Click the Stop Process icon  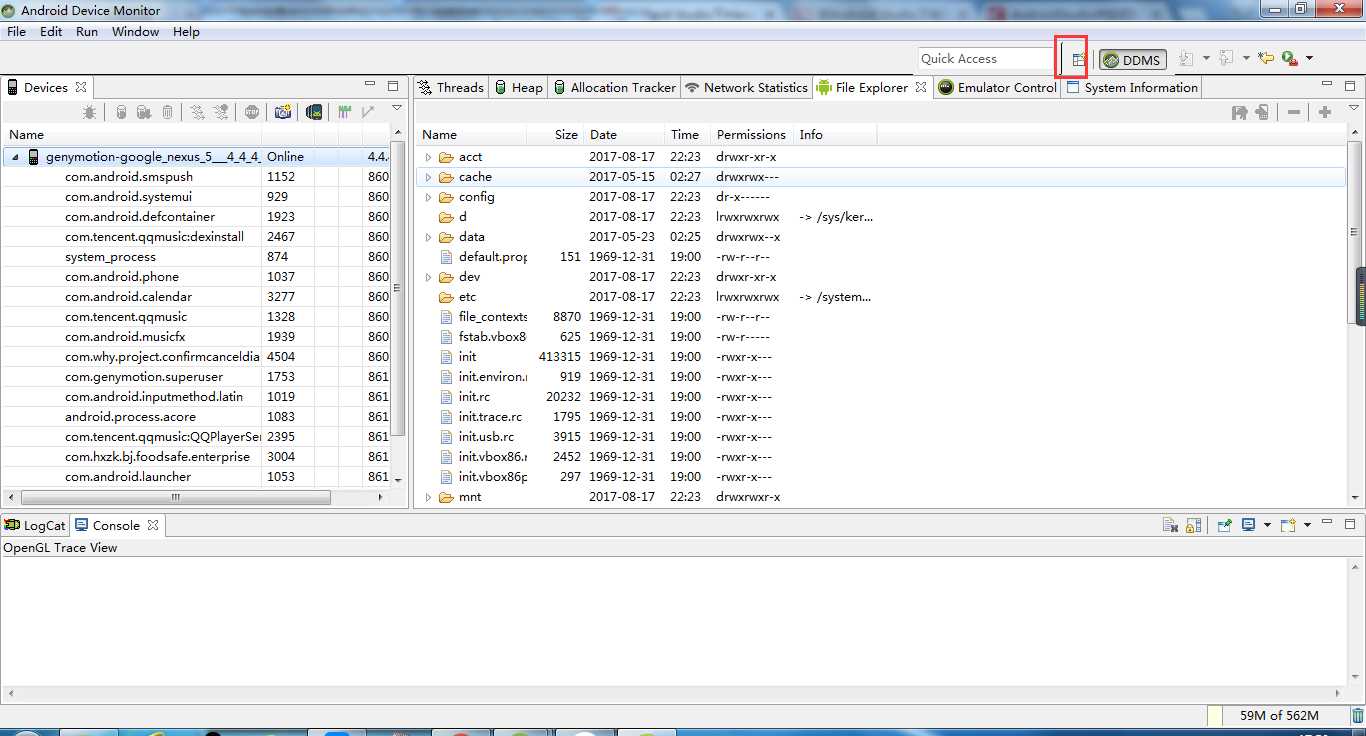click(251, 112)
